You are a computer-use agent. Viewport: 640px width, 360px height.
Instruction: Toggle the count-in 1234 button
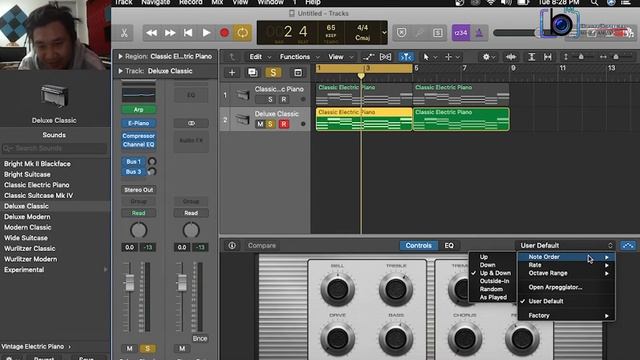(x=461, y=33)
